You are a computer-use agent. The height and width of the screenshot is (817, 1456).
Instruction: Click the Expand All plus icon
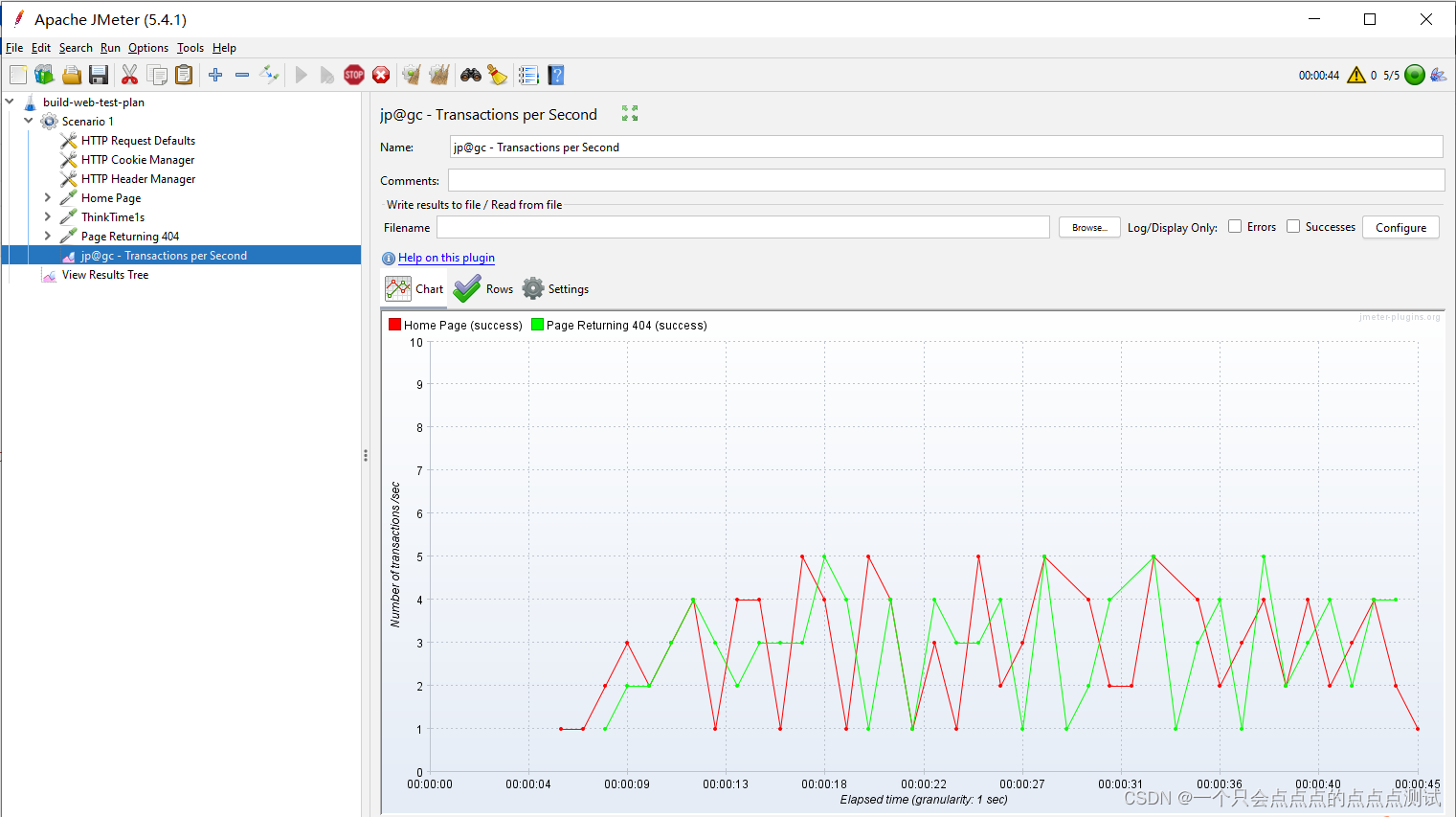point(215,75)
